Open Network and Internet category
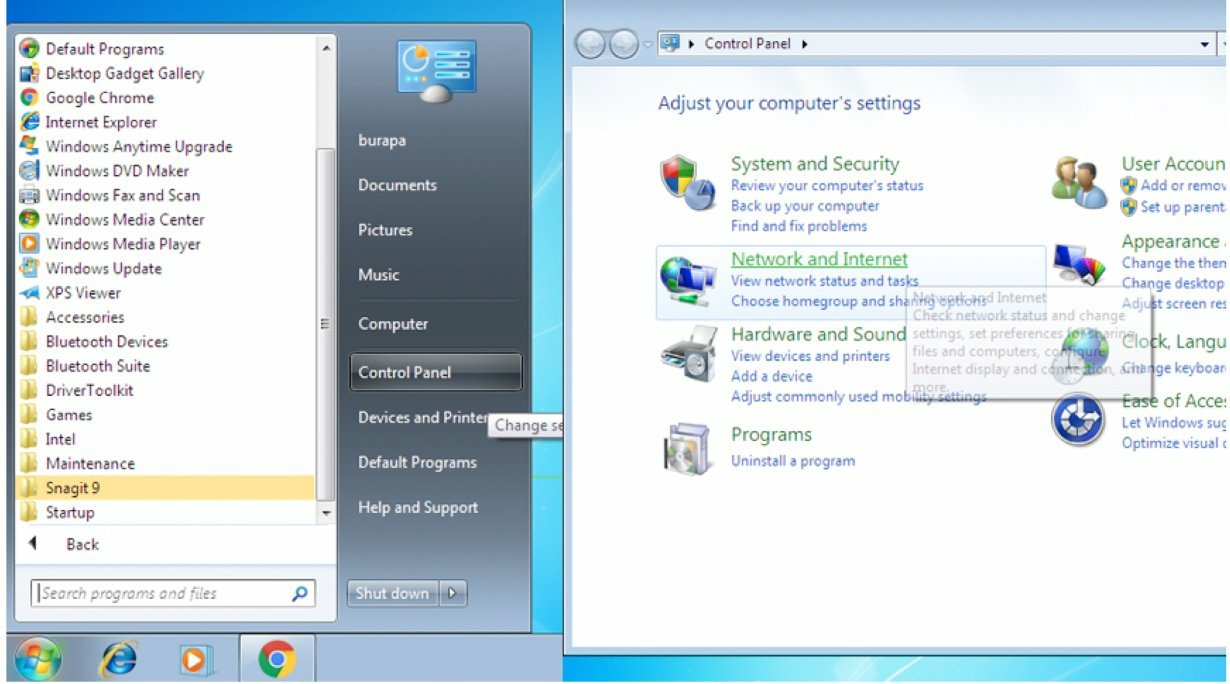Viewport: 1230px width, 684px height. pyautogui.click(x=819, y=259)
